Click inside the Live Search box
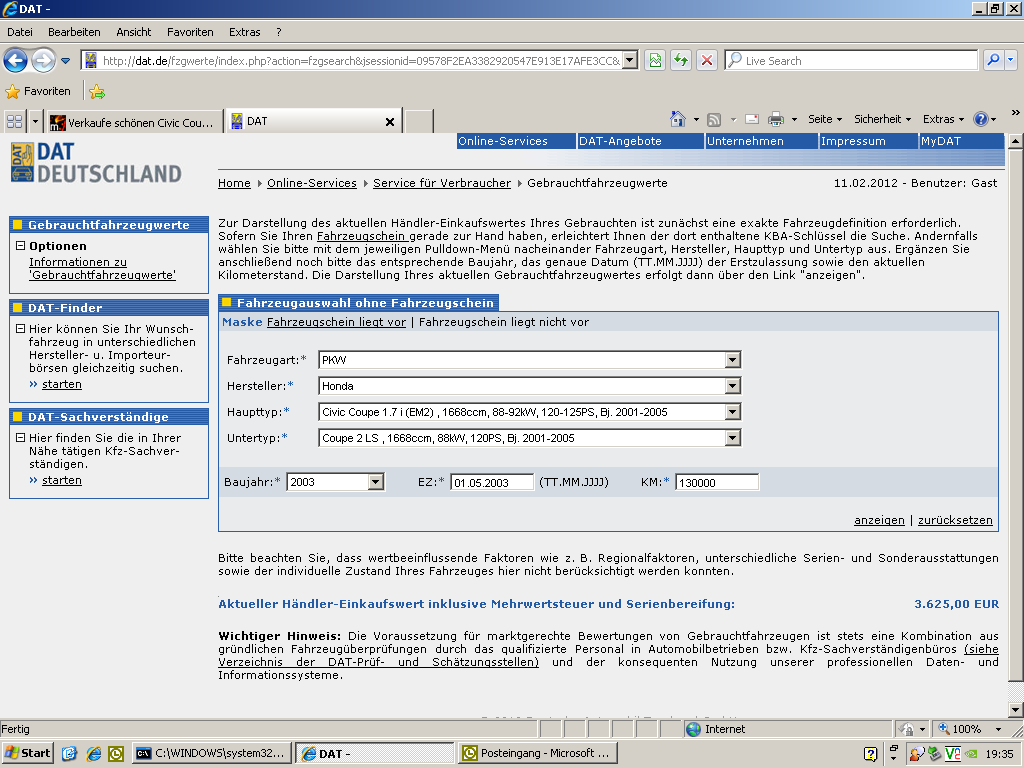Screen dimensions: 1024x768 click(851, 61)
